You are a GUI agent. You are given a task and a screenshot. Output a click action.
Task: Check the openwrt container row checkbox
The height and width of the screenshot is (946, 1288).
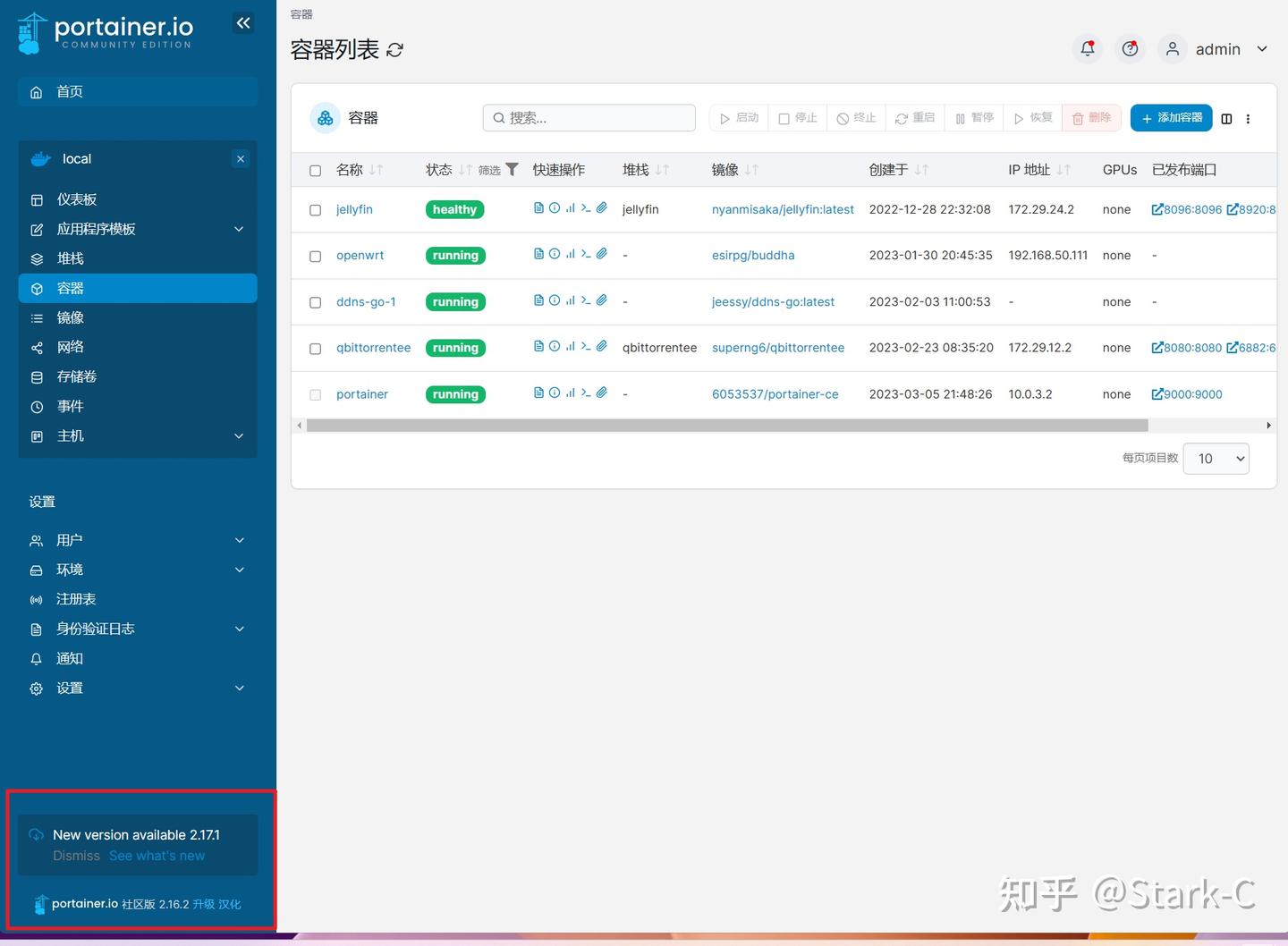[x=315, y=256]
